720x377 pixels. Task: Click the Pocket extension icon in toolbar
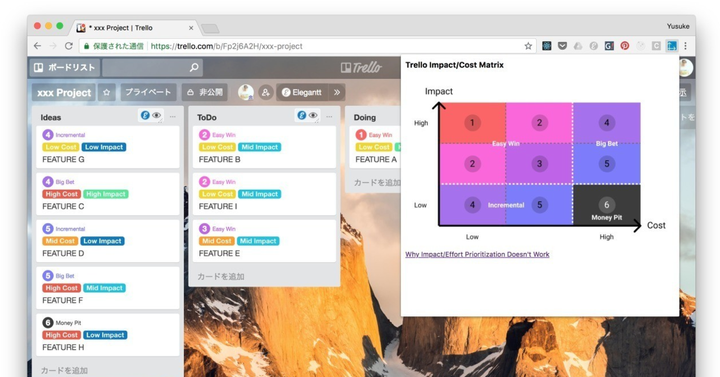click(562, 46)
